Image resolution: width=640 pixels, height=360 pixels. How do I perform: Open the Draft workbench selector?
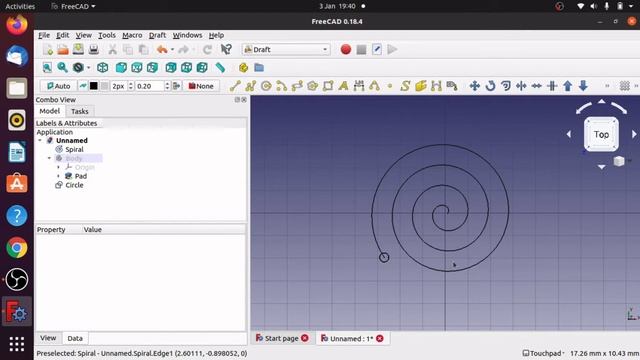pos(286,49)
